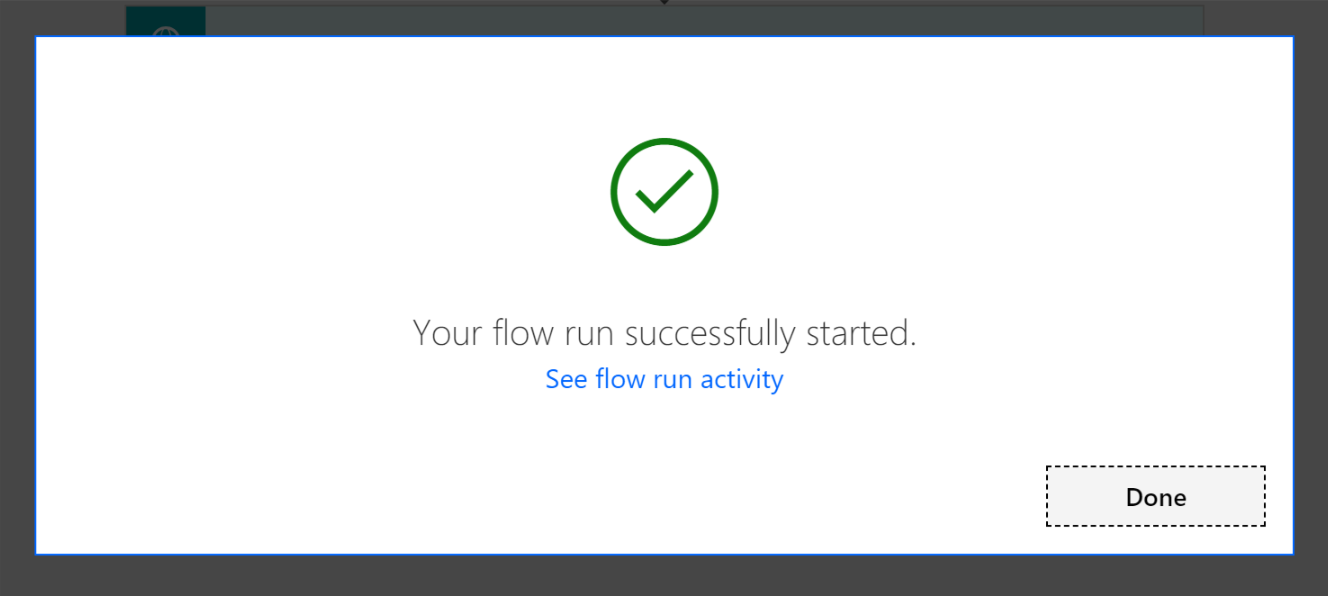Click the dark overlay right of the dialog

point(1311,300)
